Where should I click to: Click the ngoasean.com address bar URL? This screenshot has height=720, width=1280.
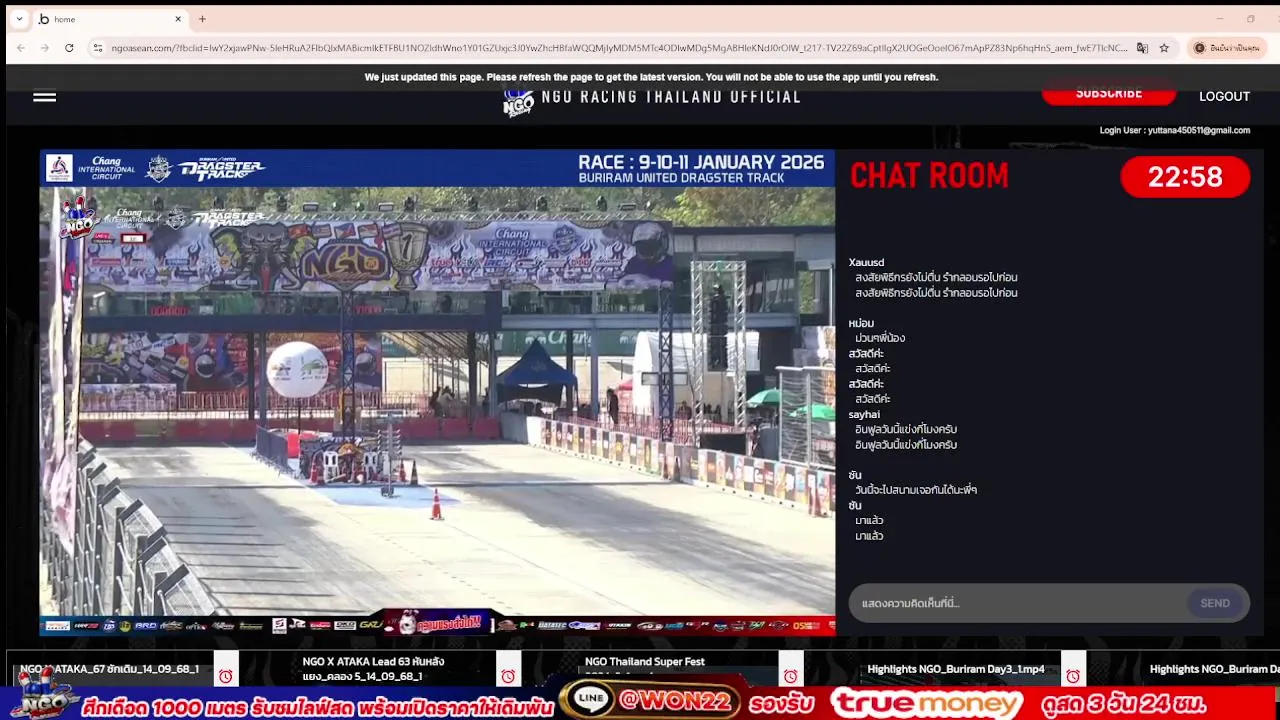coord(618,48)
